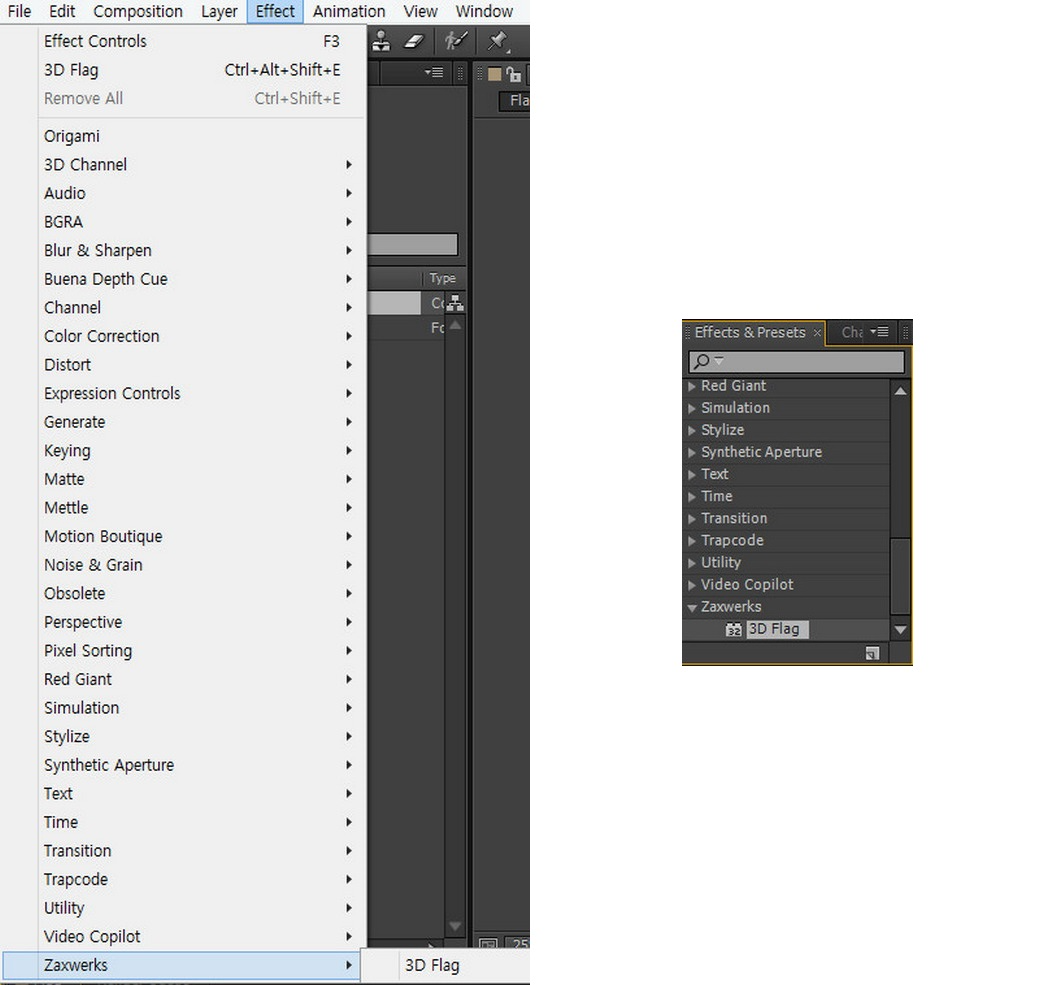Close the Effects & Presets tab
This screenshot has height=985, width=1063.
[817, 332]
